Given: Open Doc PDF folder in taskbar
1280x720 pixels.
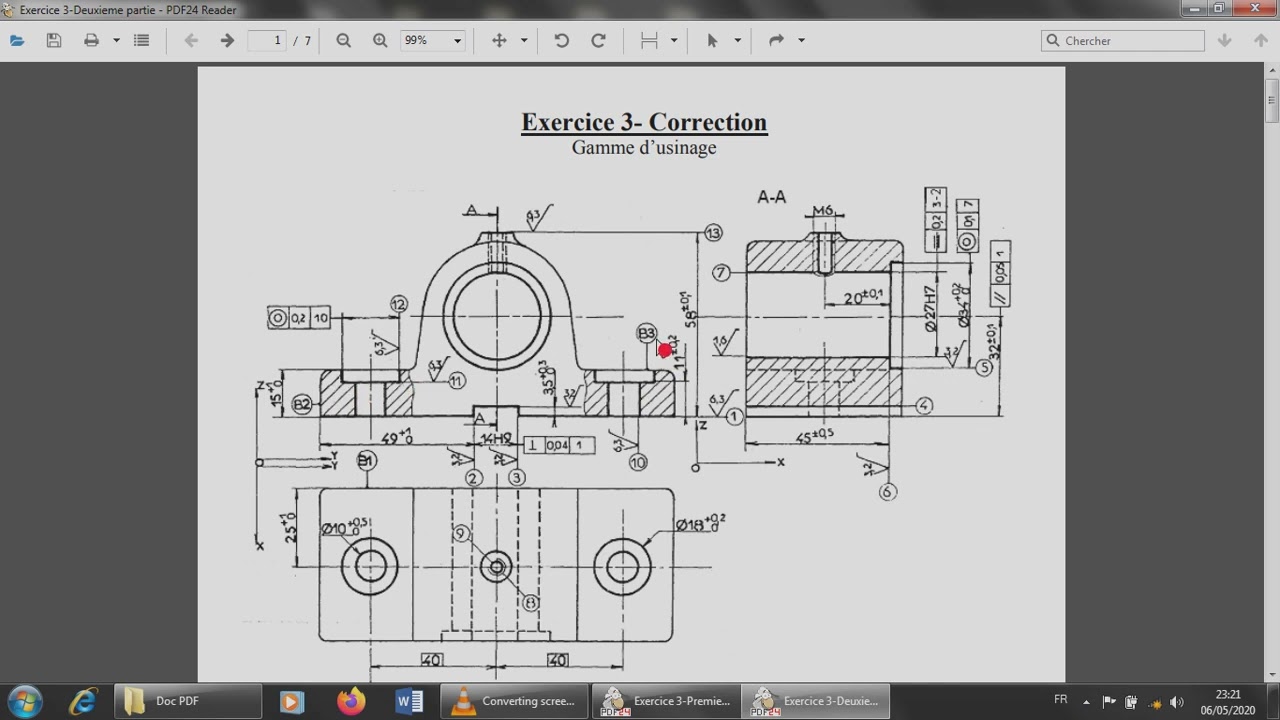Looking at the screenshot, I should click(x=188, y=701).
